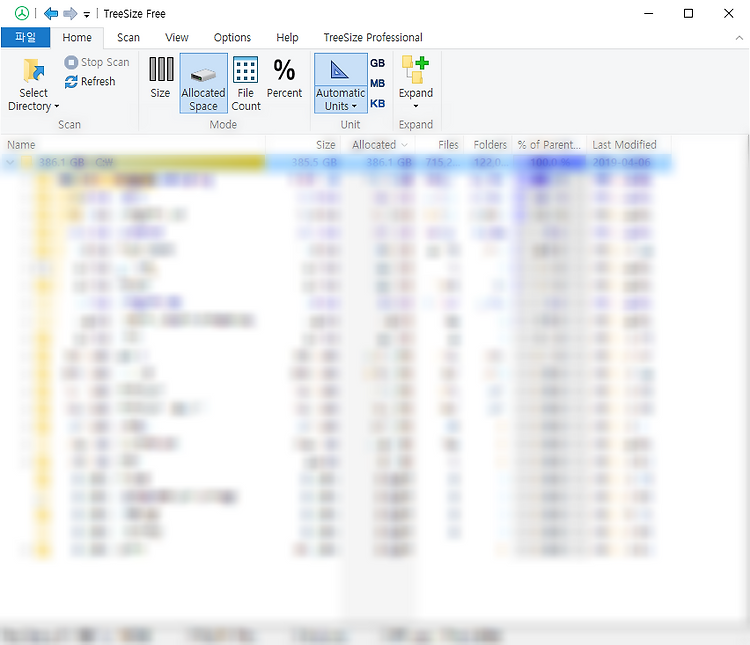Open the Select Directory dropdown arrow
This screenshot has height=645, width=750.
[x=56, y=106]
